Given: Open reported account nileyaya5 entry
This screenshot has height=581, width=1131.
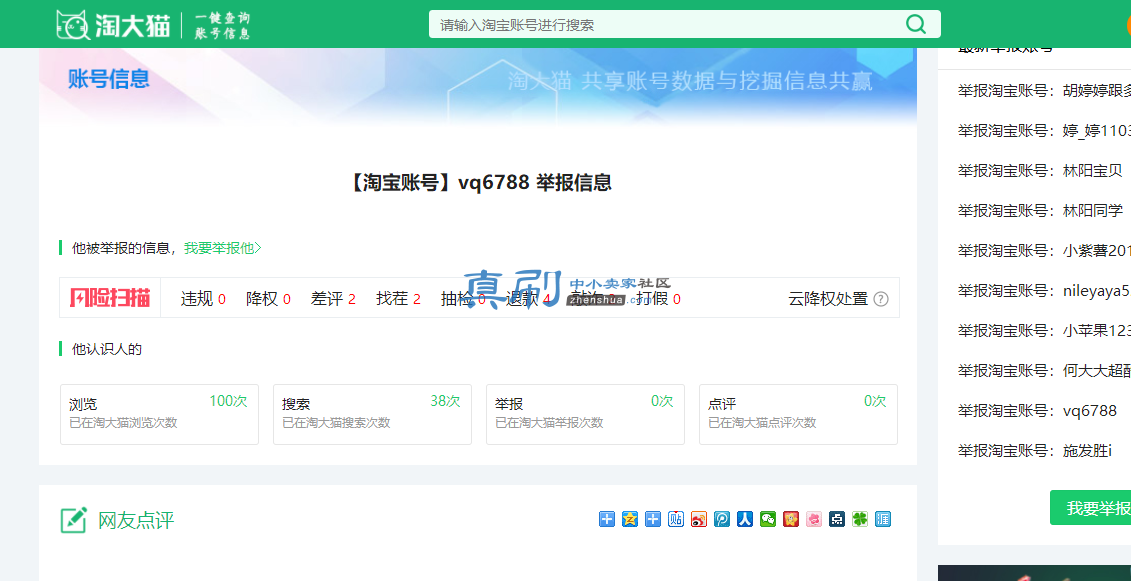Looking at the screenshot, I should pos(1044,291).
